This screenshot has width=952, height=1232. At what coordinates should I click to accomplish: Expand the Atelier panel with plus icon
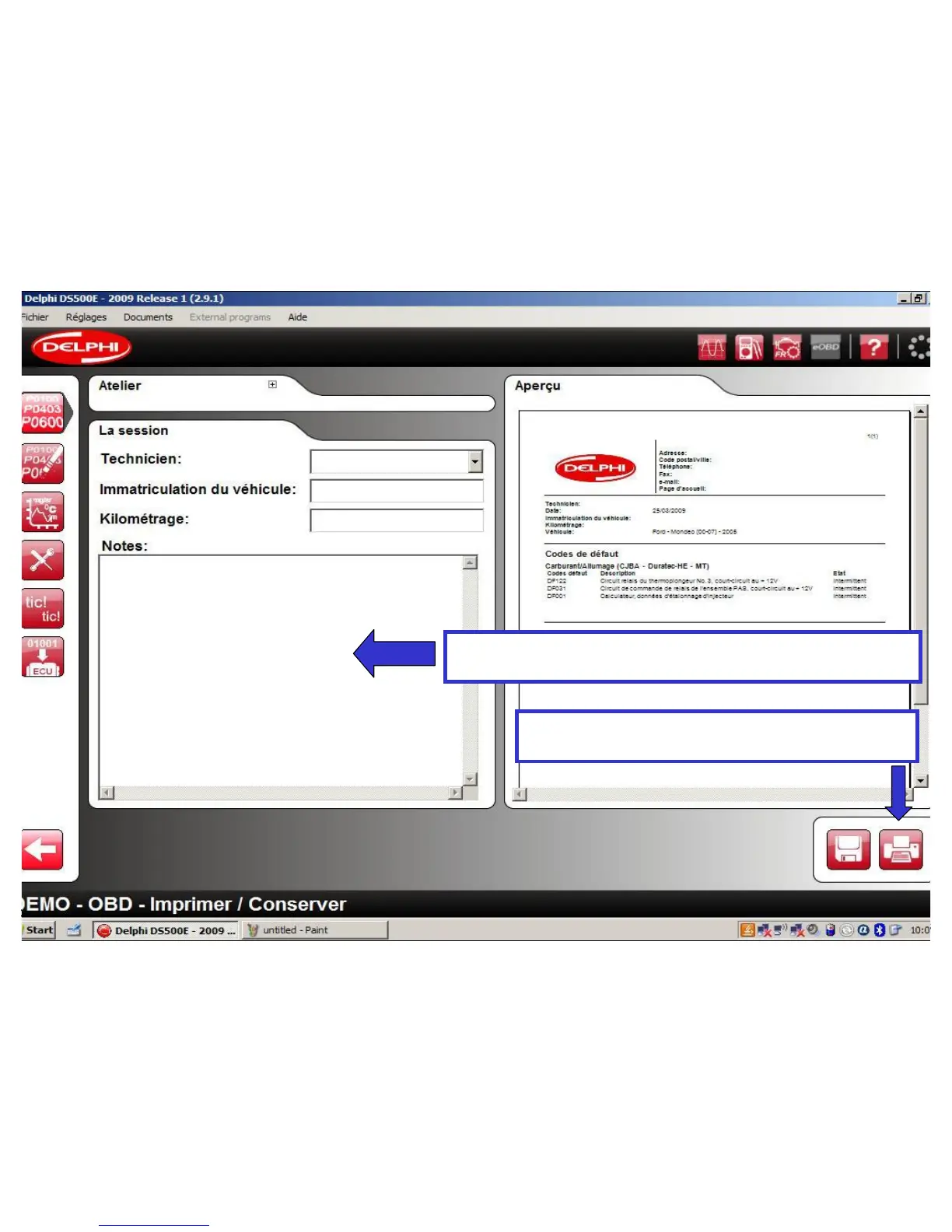272,384
